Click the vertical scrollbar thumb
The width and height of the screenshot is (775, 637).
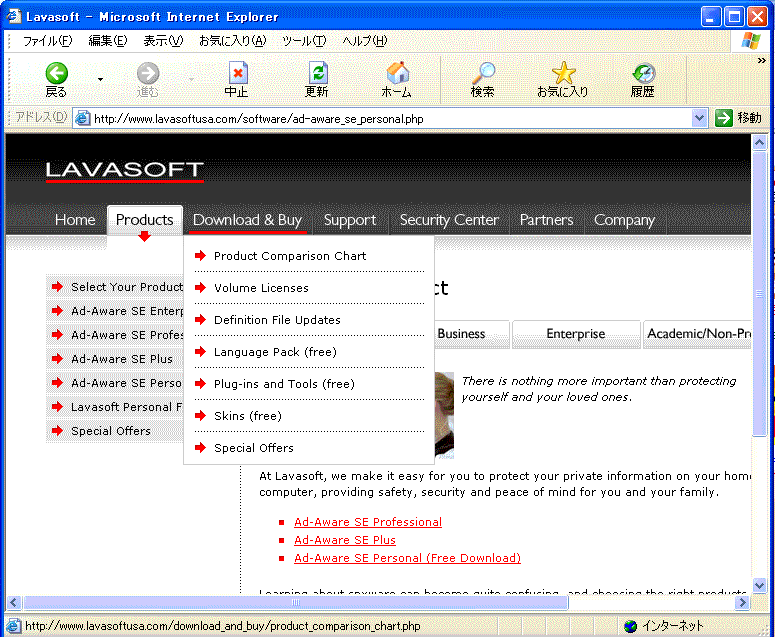[x=759, y=294]
